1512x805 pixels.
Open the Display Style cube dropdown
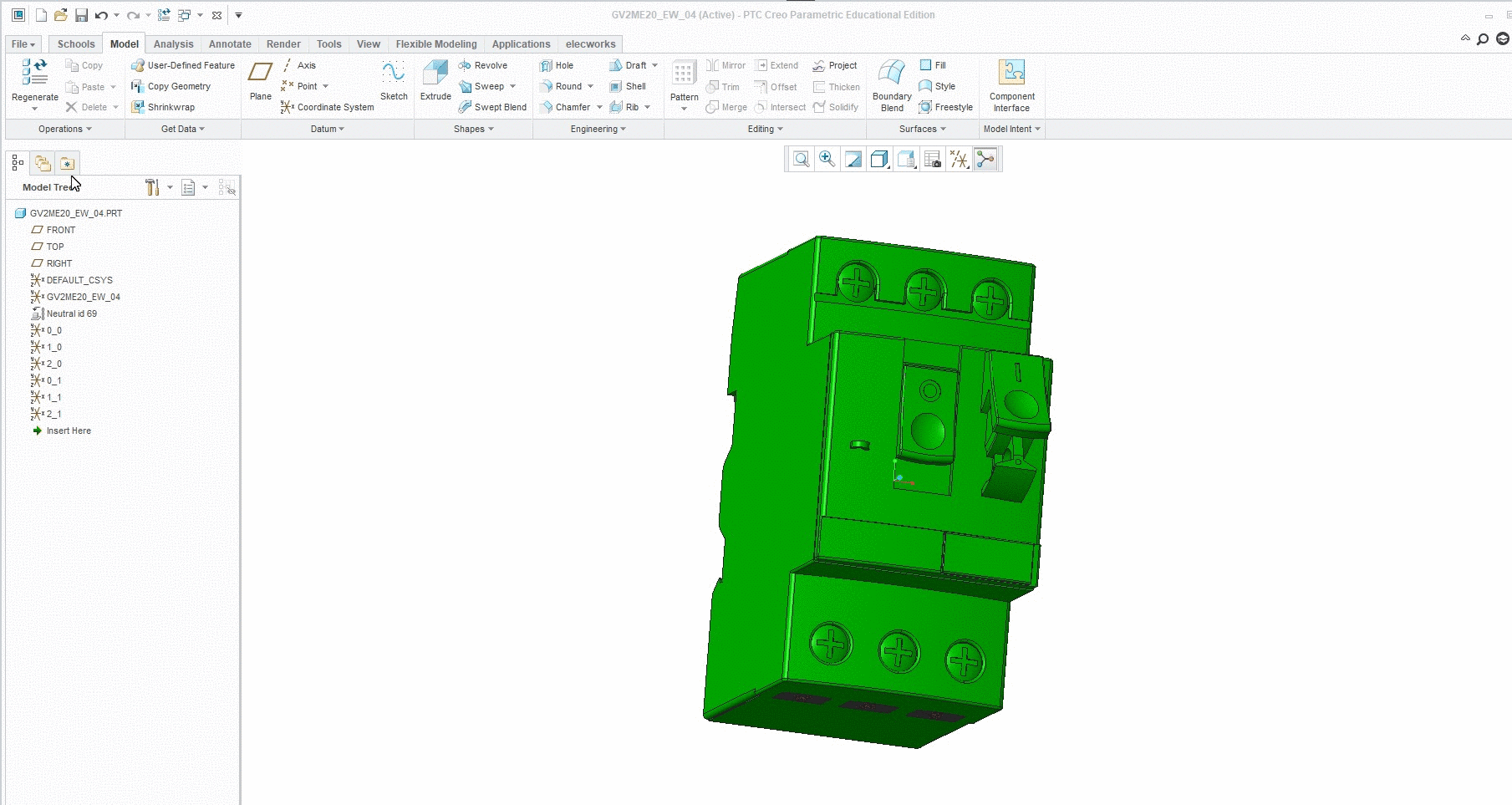click(879, 159)
